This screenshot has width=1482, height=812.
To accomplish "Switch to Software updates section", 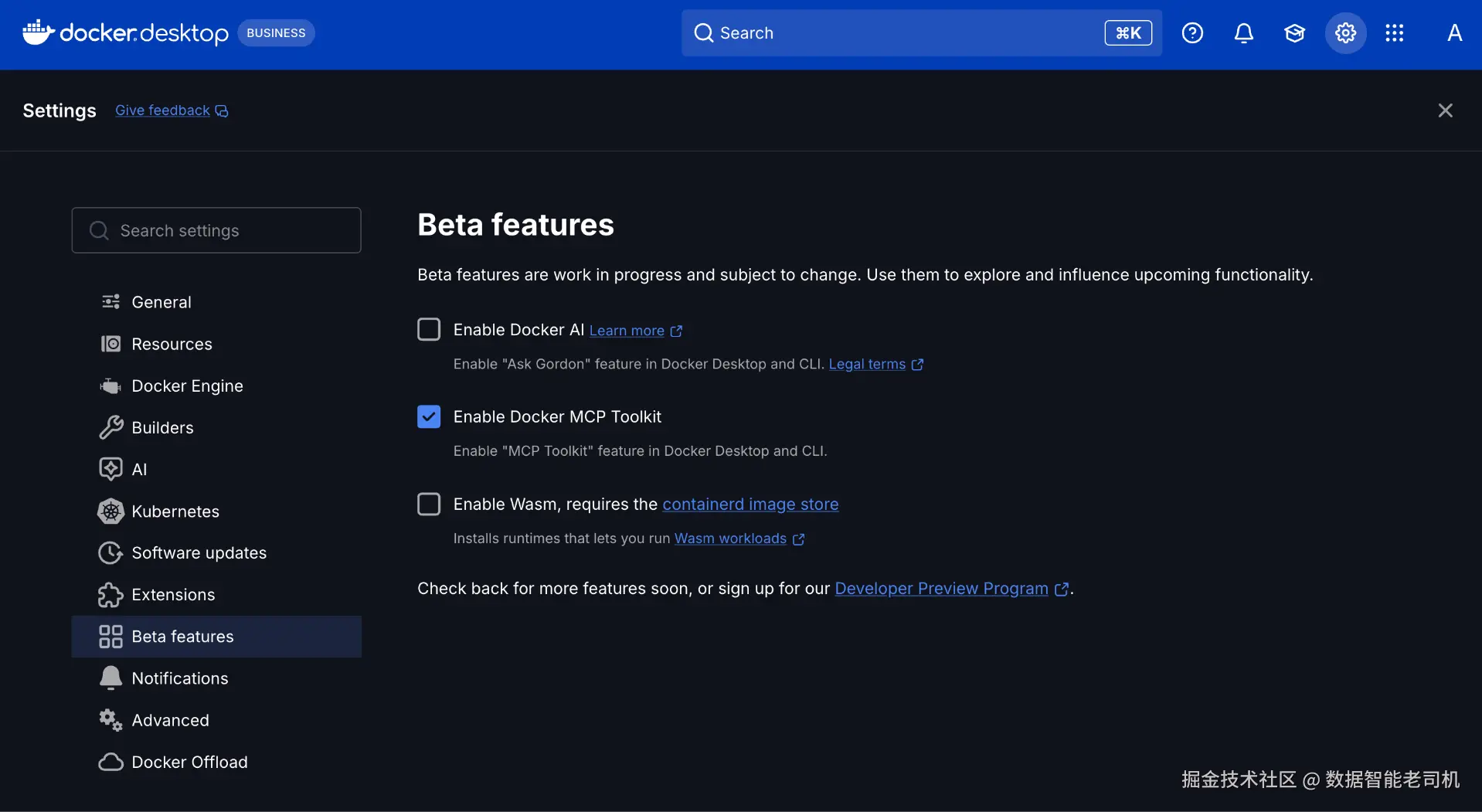I will click(216, 552).
